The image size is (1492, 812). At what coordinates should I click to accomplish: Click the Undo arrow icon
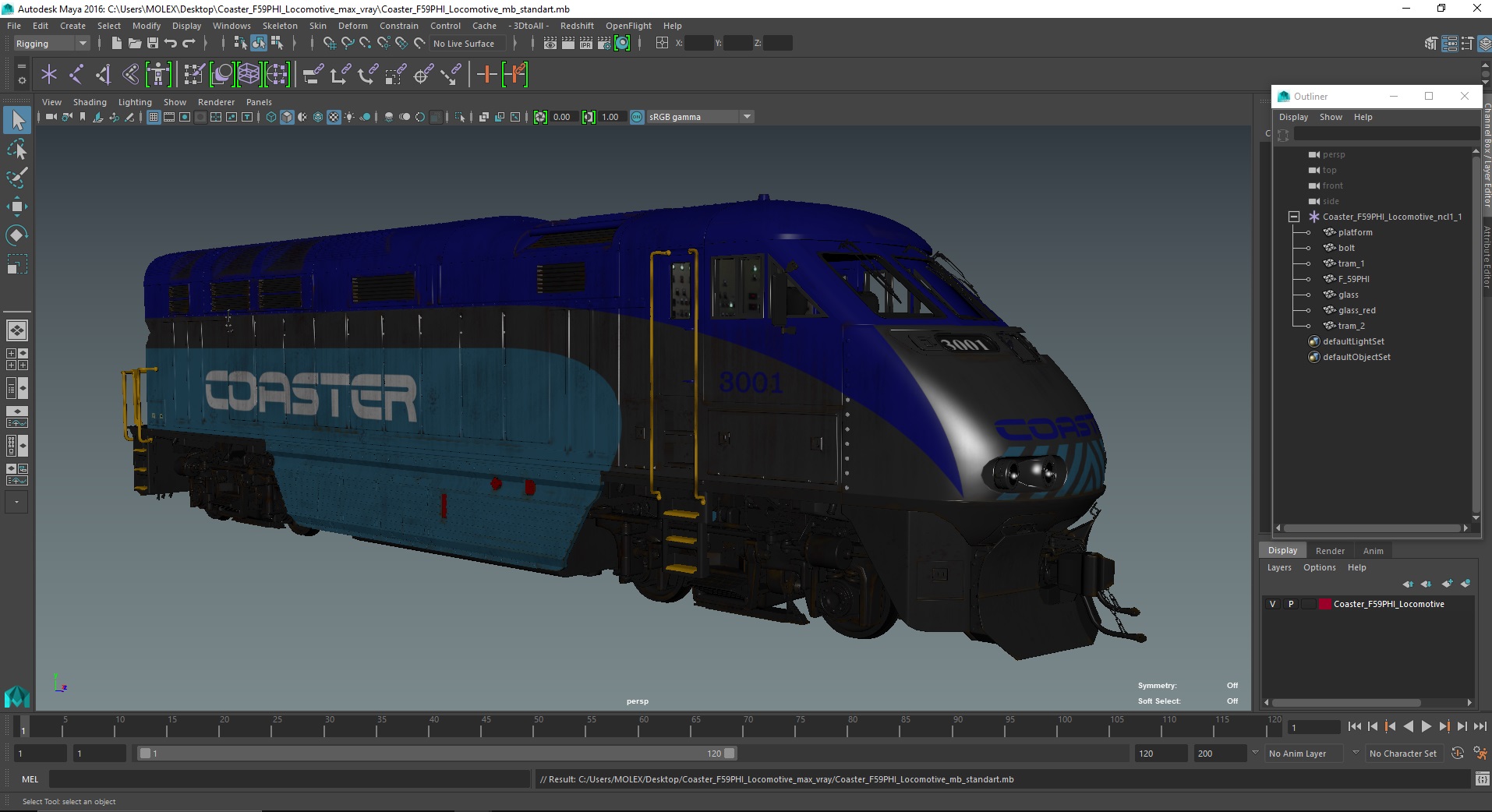click(x=171, y=44)
